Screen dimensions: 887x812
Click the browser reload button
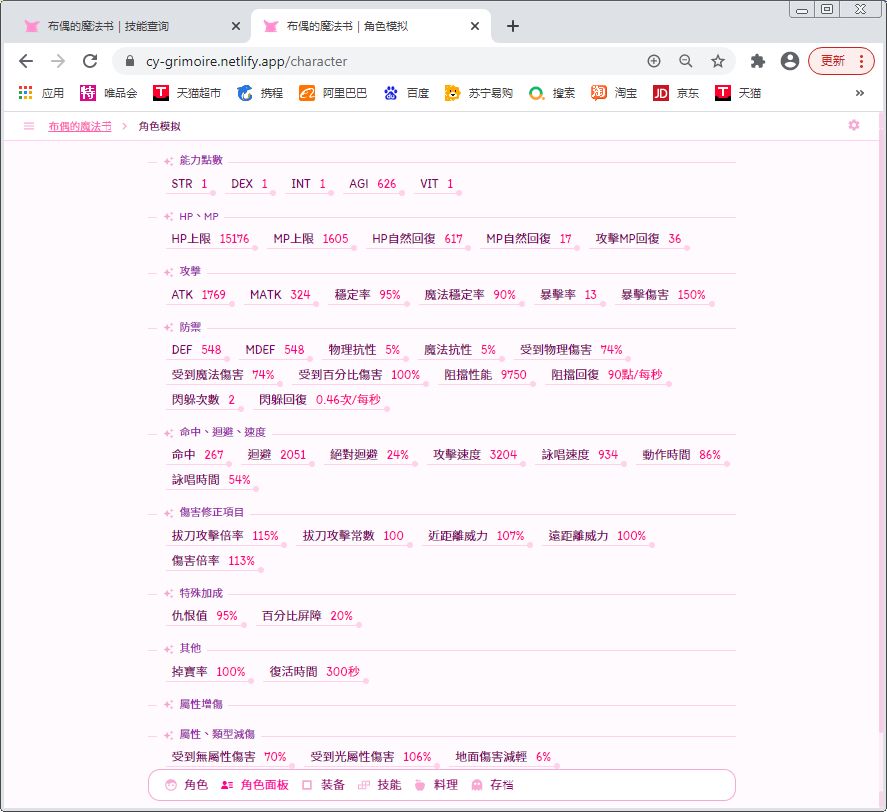pos(89,61)
